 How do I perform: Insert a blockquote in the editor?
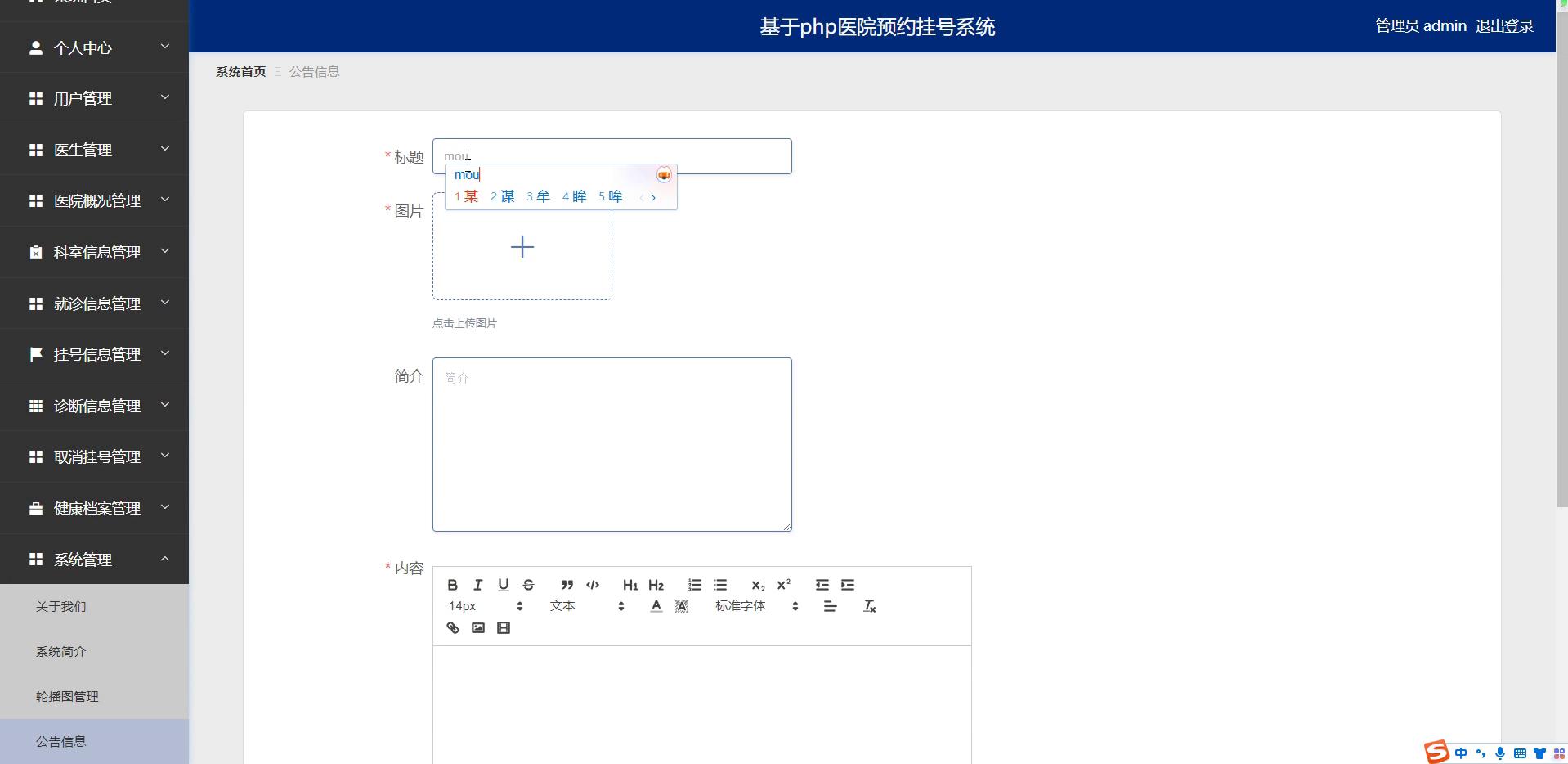tap(567, 585)
